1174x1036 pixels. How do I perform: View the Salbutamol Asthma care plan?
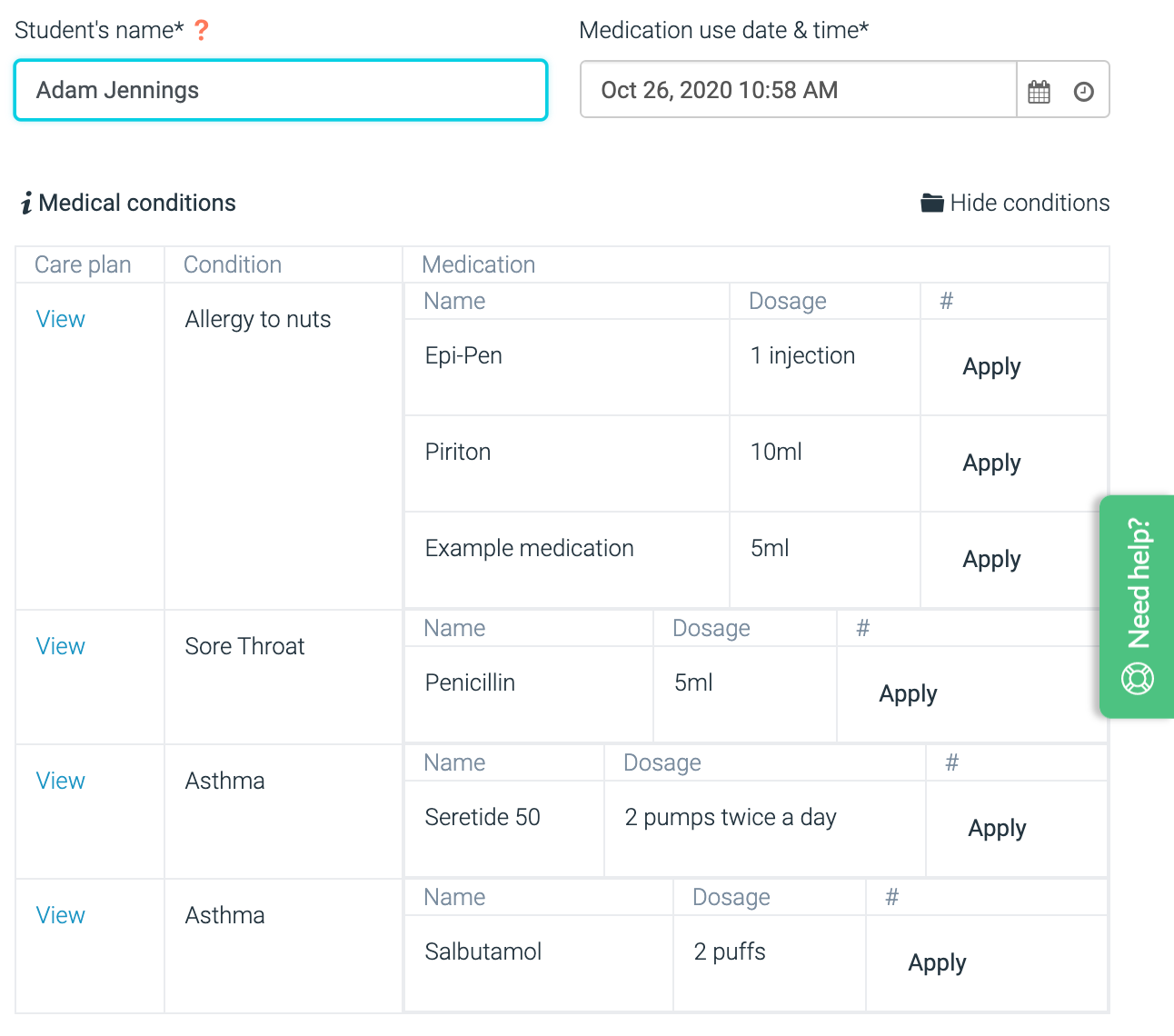tap(60, 915)
